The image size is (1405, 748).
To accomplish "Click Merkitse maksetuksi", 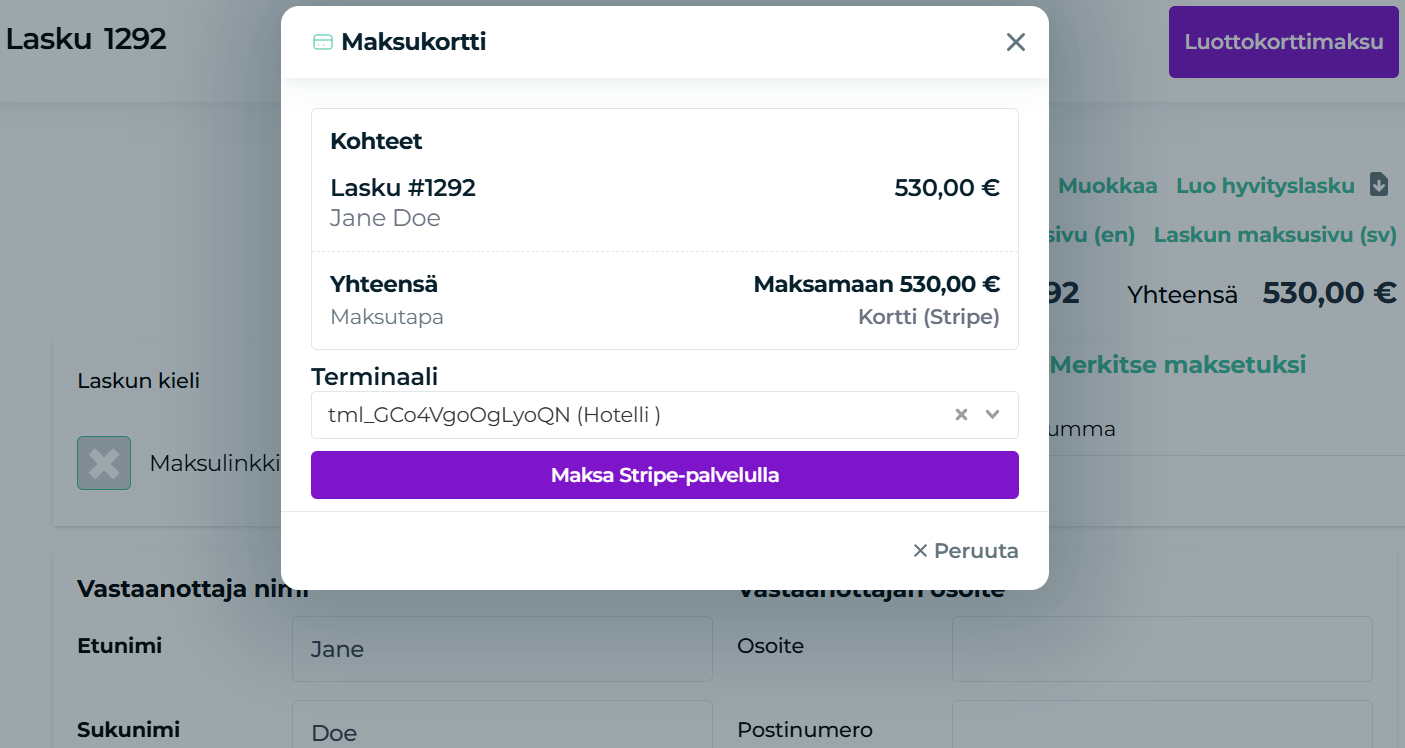I will tap(1178, 365).
